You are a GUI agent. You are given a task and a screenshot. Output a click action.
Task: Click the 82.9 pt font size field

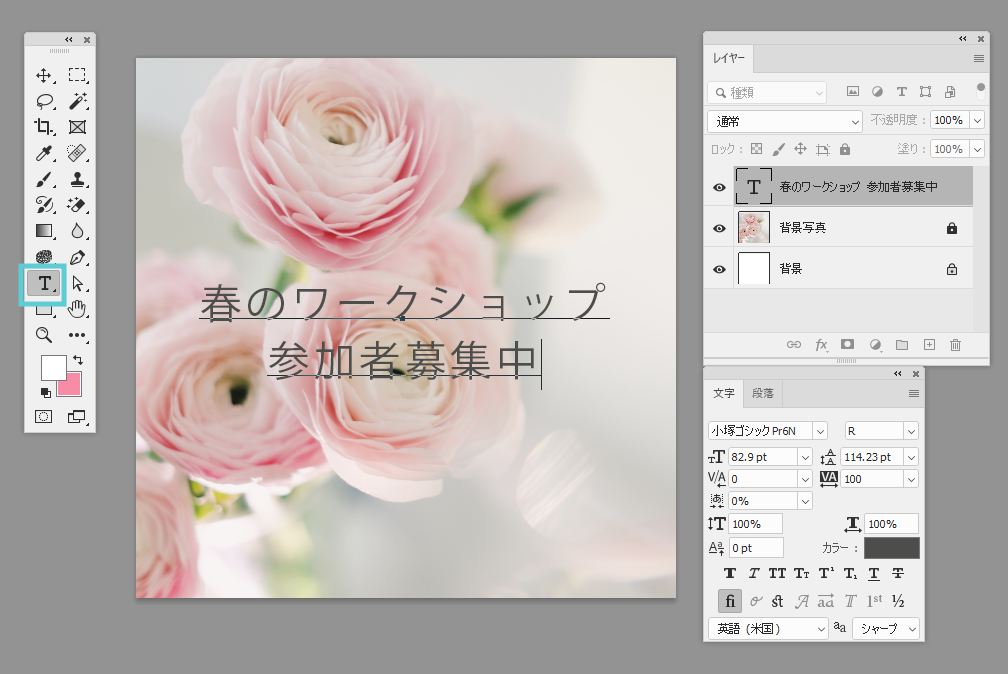762,457
